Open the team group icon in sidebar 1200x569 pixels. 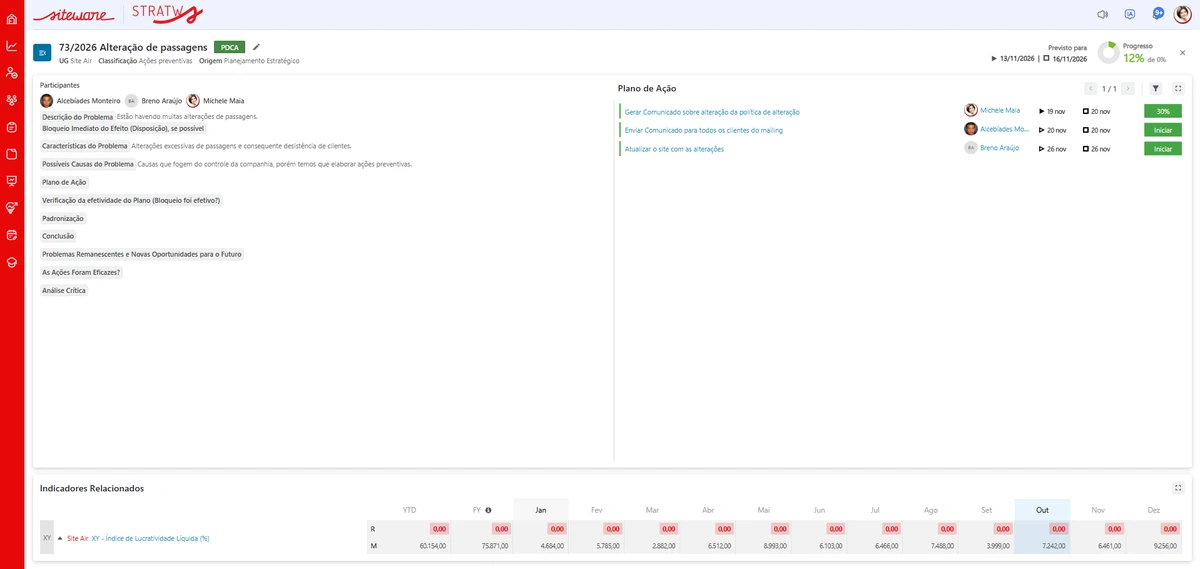point(12,100)
